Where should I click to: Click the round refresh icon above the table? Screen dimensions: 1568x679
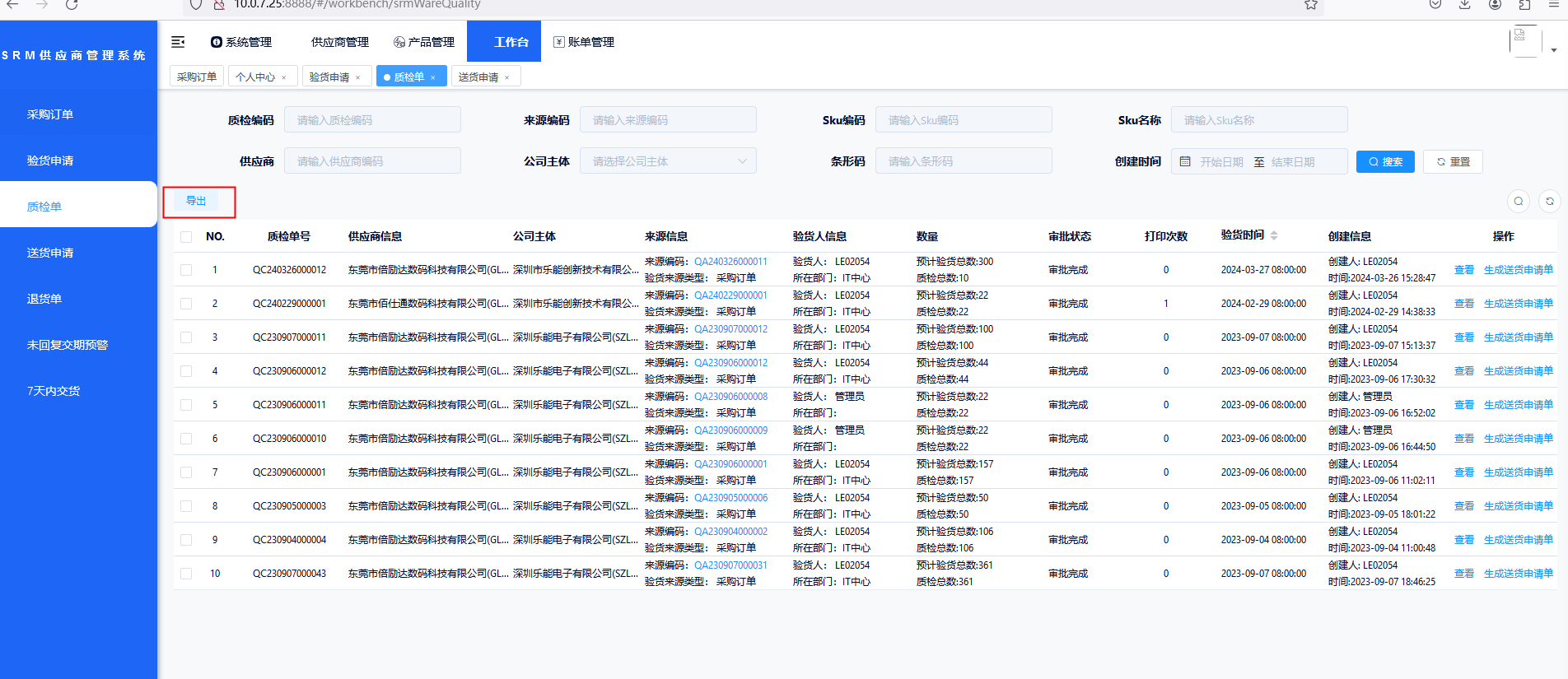(1549, 201)
